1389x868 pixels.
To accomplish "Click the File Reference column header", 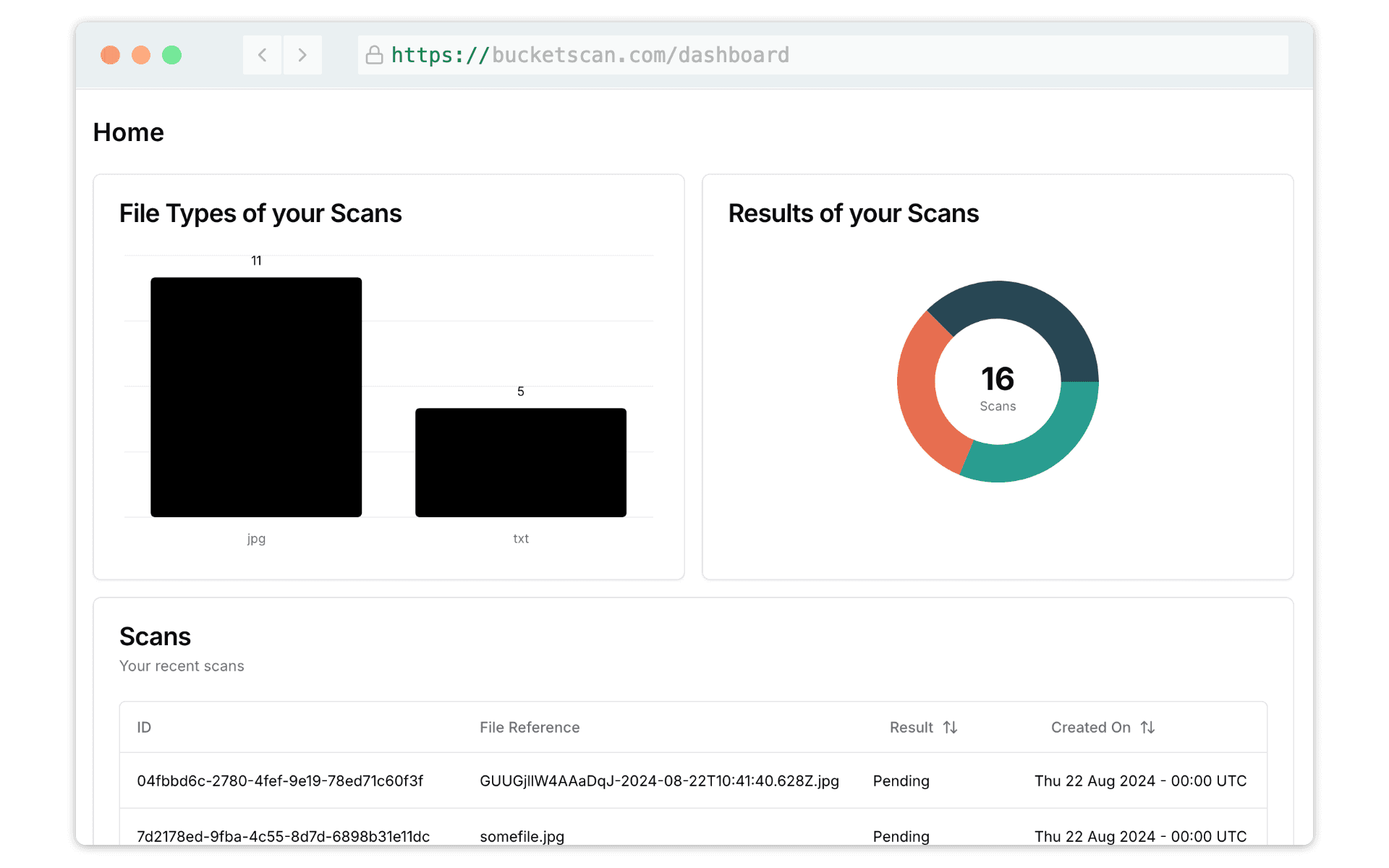I will [x=530, y=727].
